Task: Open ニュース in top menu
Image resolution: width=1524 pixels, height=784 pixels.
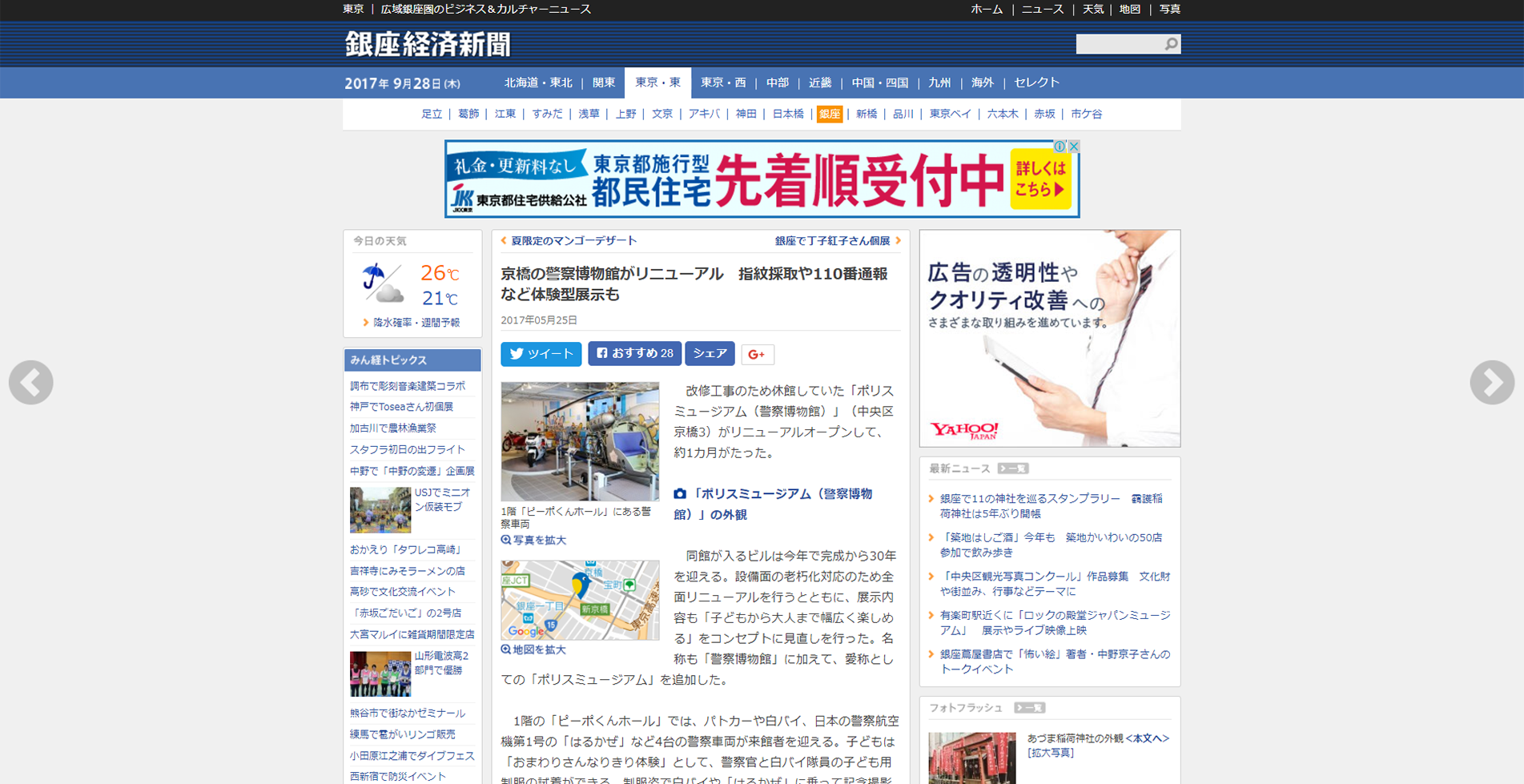Action: (x=1043, y=10)
